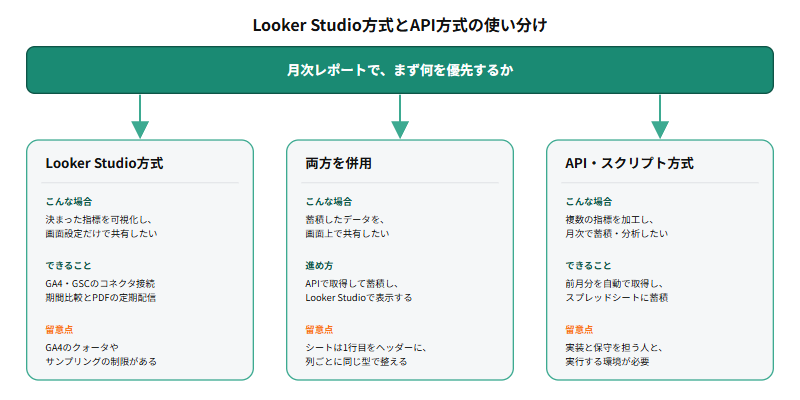
Task: Select the line '画面設定だけで共有したい'
Action: pos(102,234)
